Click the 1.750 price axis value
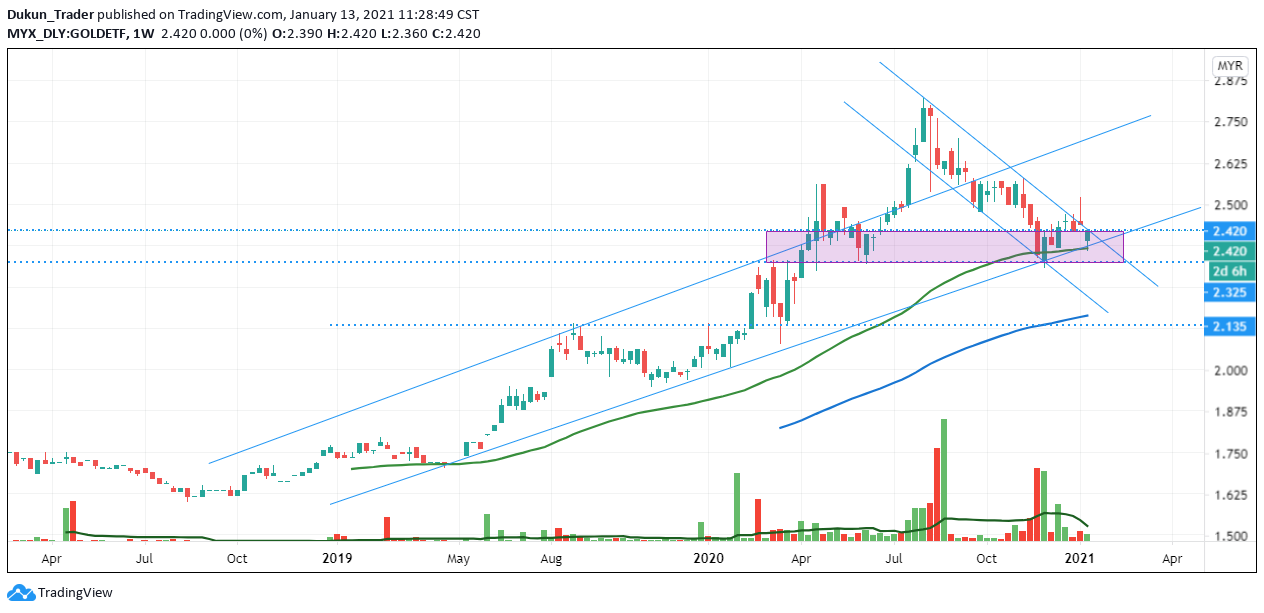 (1229, 454)
